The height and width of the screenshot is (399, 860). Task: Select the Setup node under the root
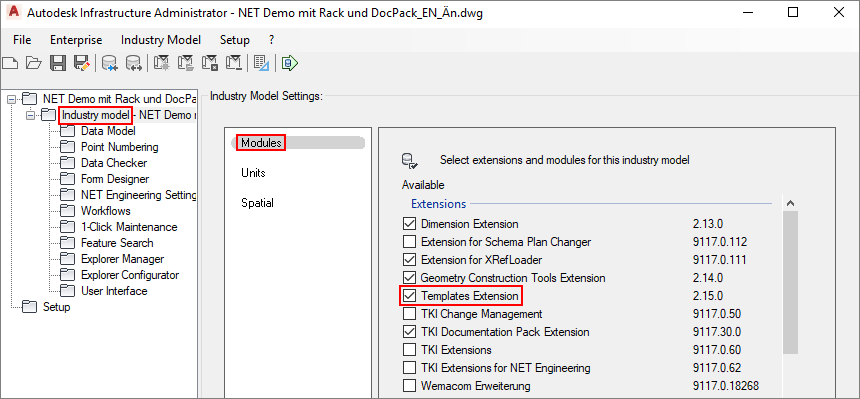pyautogui.click(x=56, y=307)
